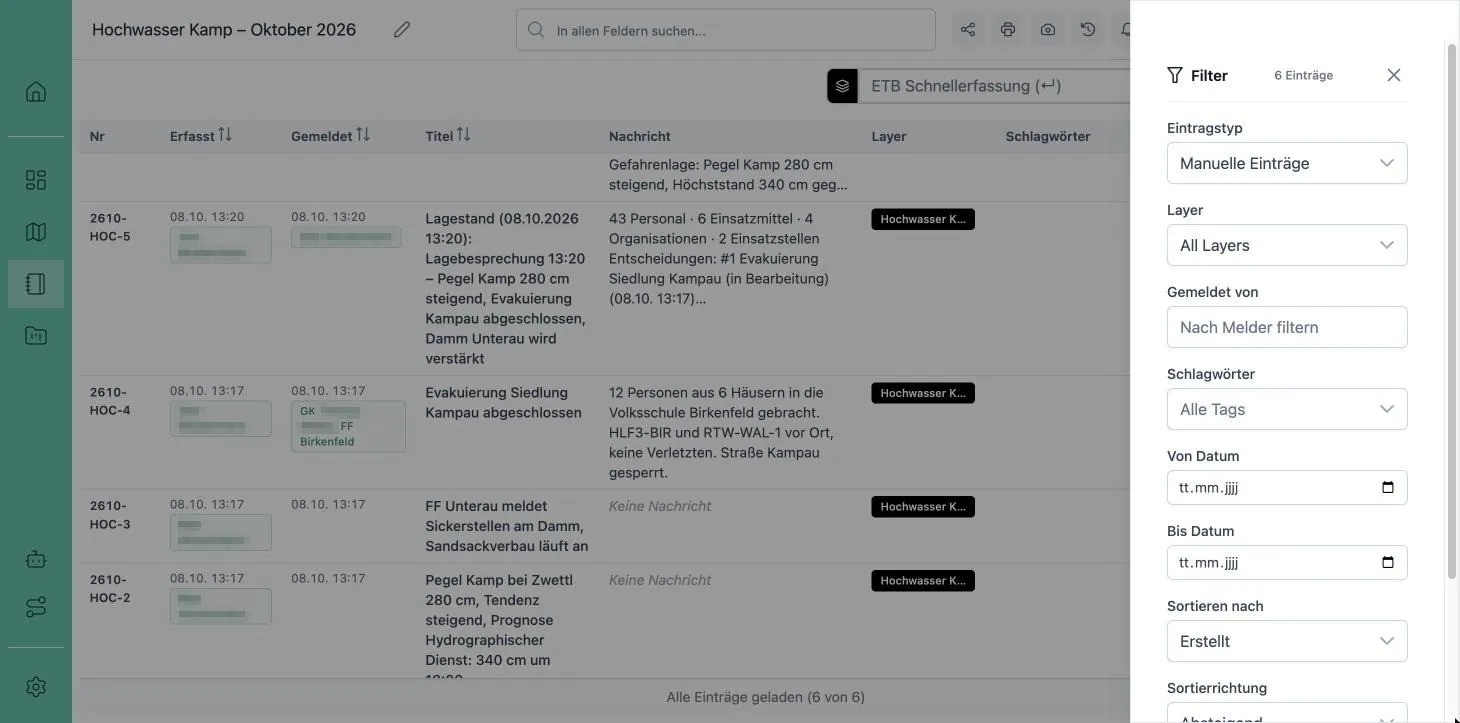Screen dimensions: 1460x723
Task: Select title FF Unterau meldet Sickerstellen
Action: [x=506, y=526]
